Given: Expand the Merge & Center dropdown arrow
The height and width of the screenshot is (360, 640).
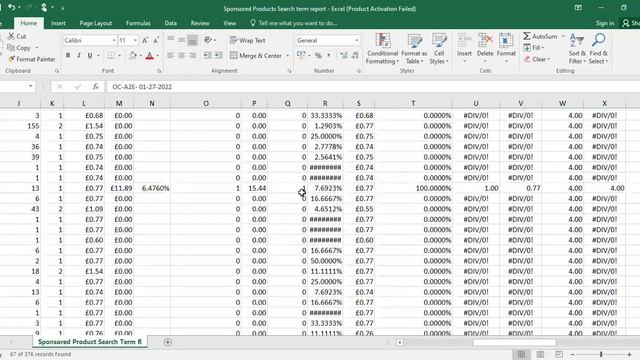Looking at the screenshot, I should pyautogui.click(x=288, y=56).
